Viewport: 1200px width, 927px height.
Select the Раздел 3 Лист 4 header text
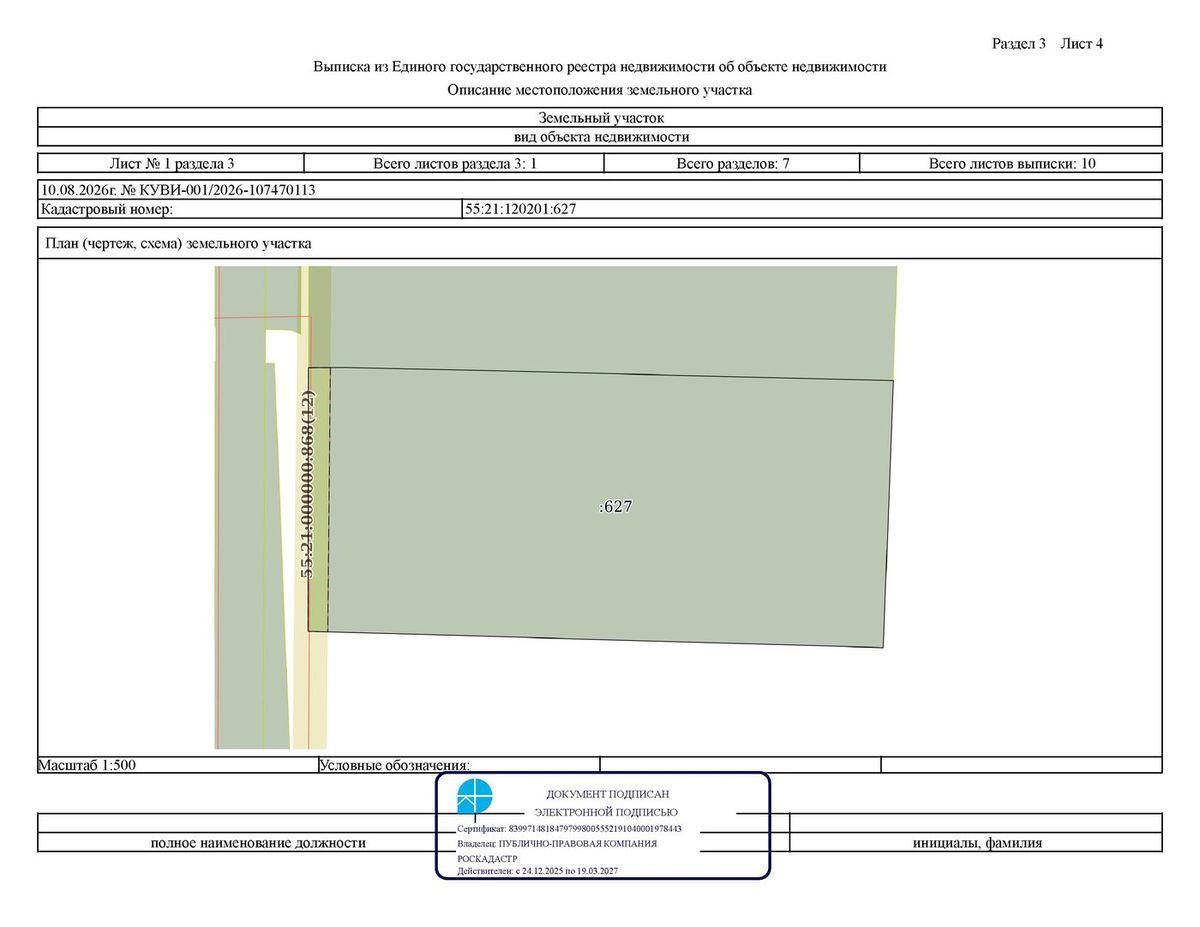[1047, 43]
